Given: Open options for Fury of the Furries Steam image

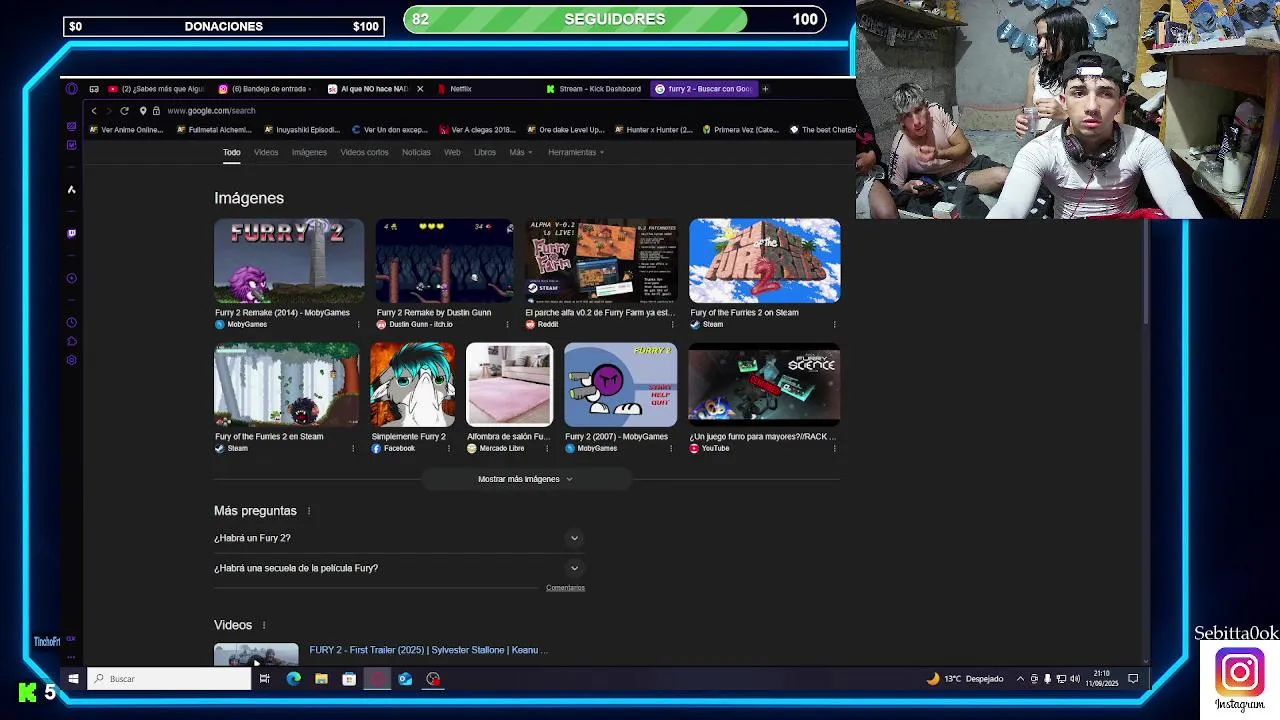Looking at the screenshot, I should point(352,448).
